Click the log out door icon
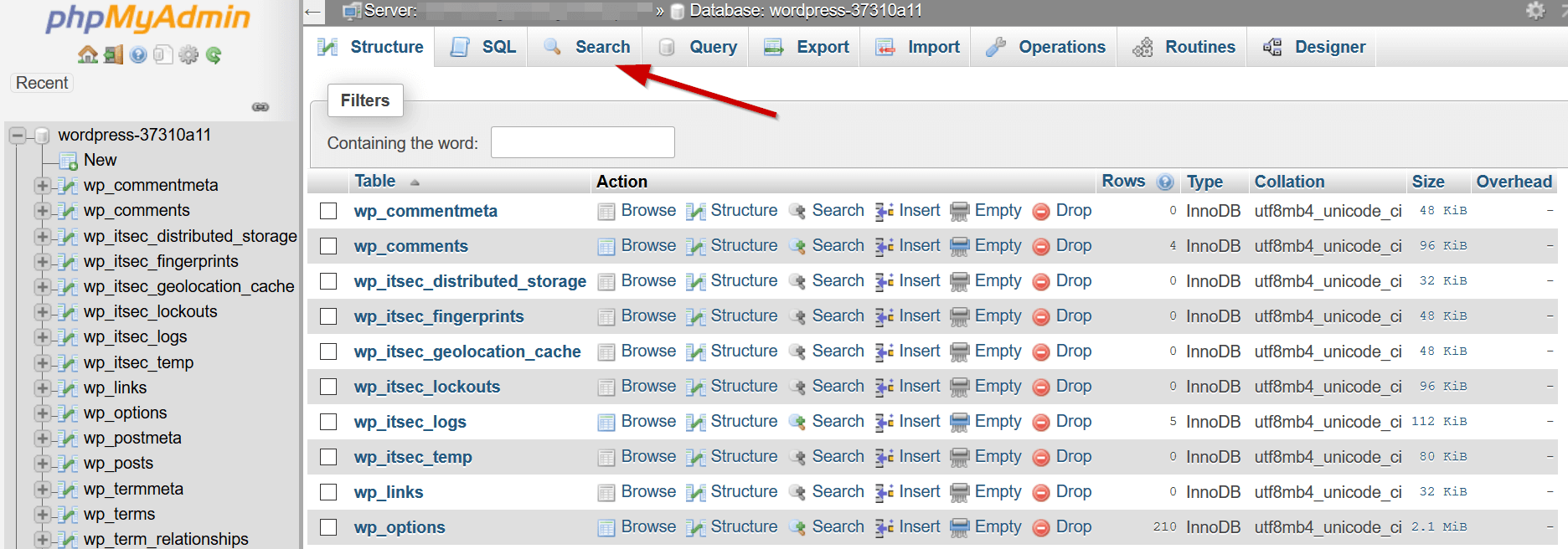The height and width of the screenshot is (549, 1568). (x=113, y=55)
